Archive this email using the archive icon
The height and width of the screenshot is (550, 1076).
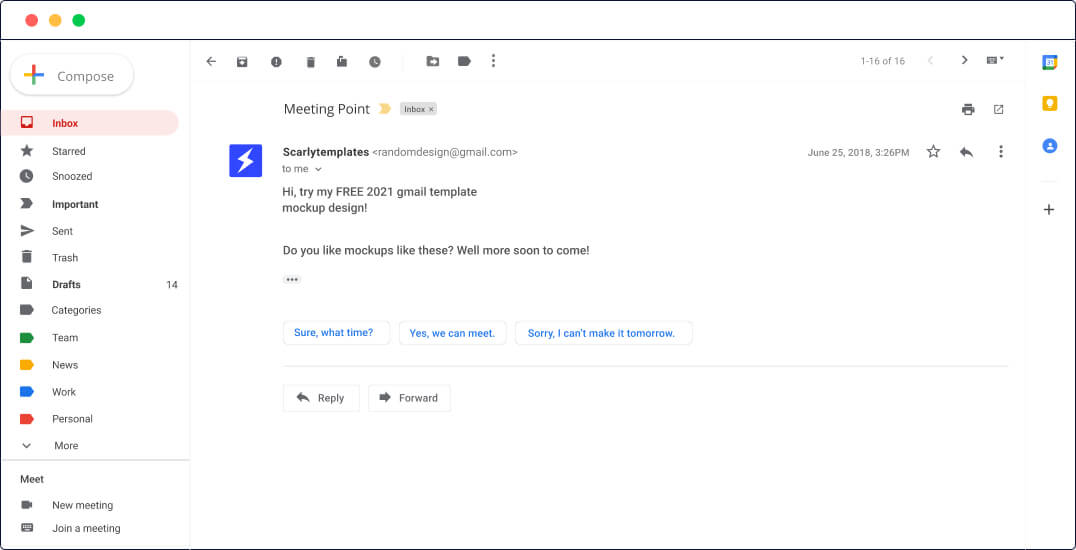(242, 61)
